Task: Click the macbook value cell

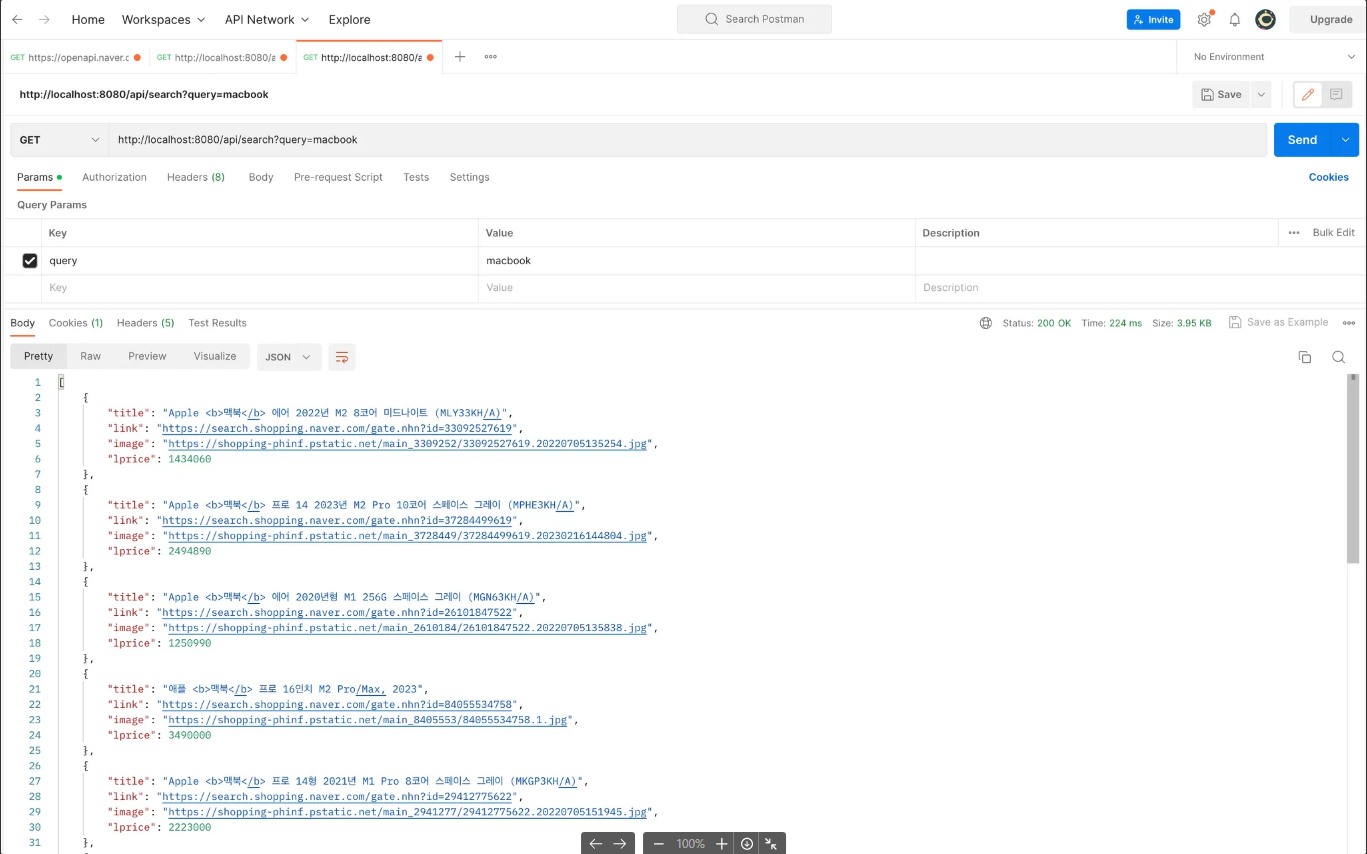Action: [x=696, y=260]
